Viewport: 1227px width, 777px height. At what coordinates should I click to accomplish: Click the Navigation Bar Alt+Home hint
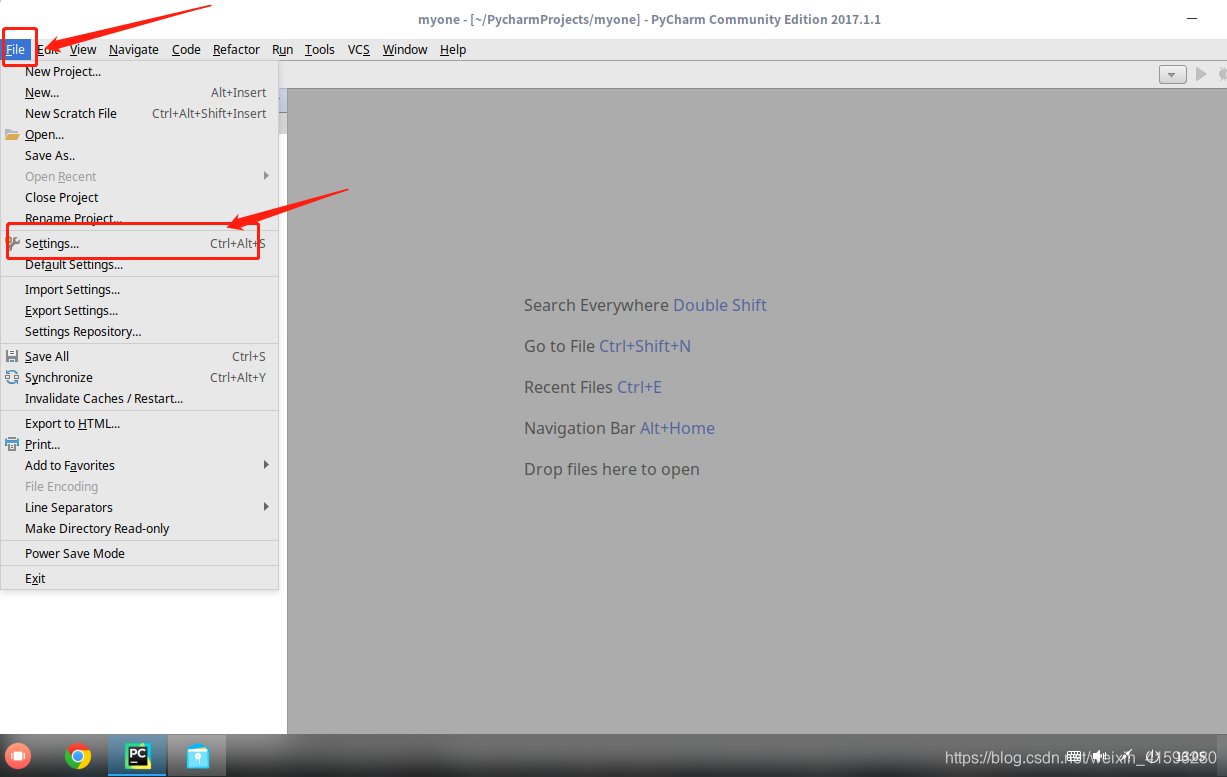[x=619, y=428]
